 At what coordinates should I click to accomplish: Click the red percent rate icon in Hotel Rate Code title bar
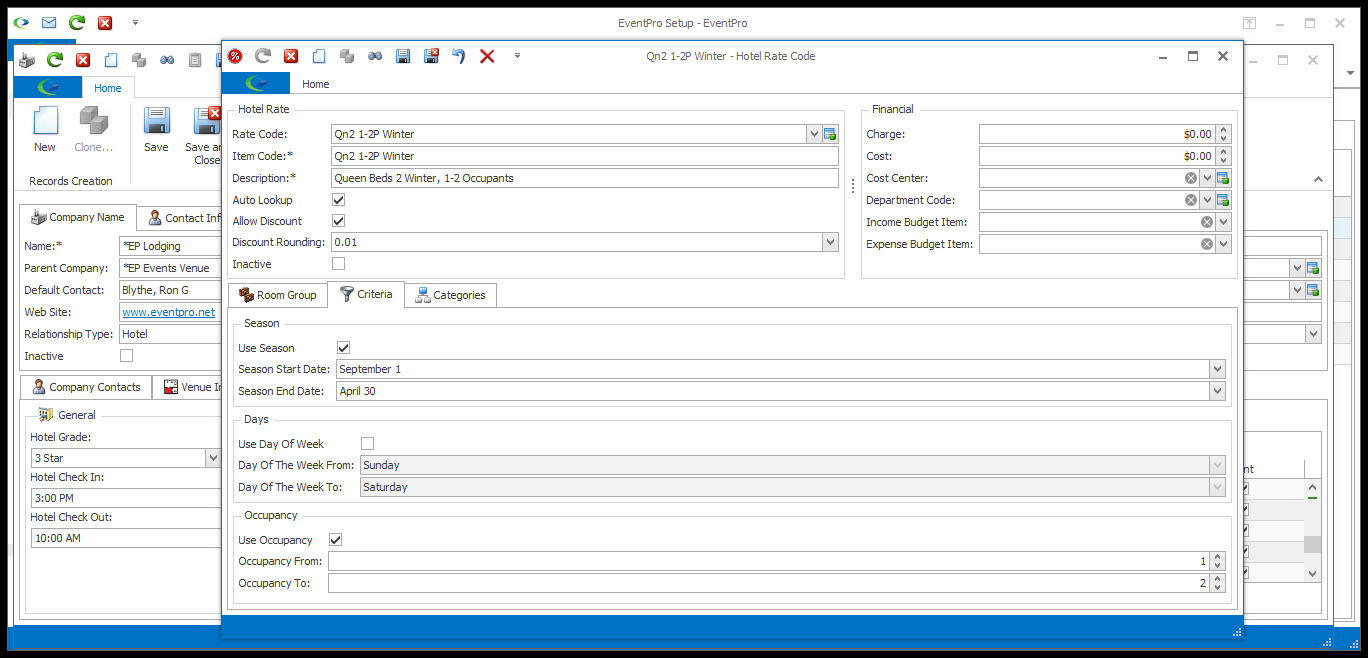235,57
